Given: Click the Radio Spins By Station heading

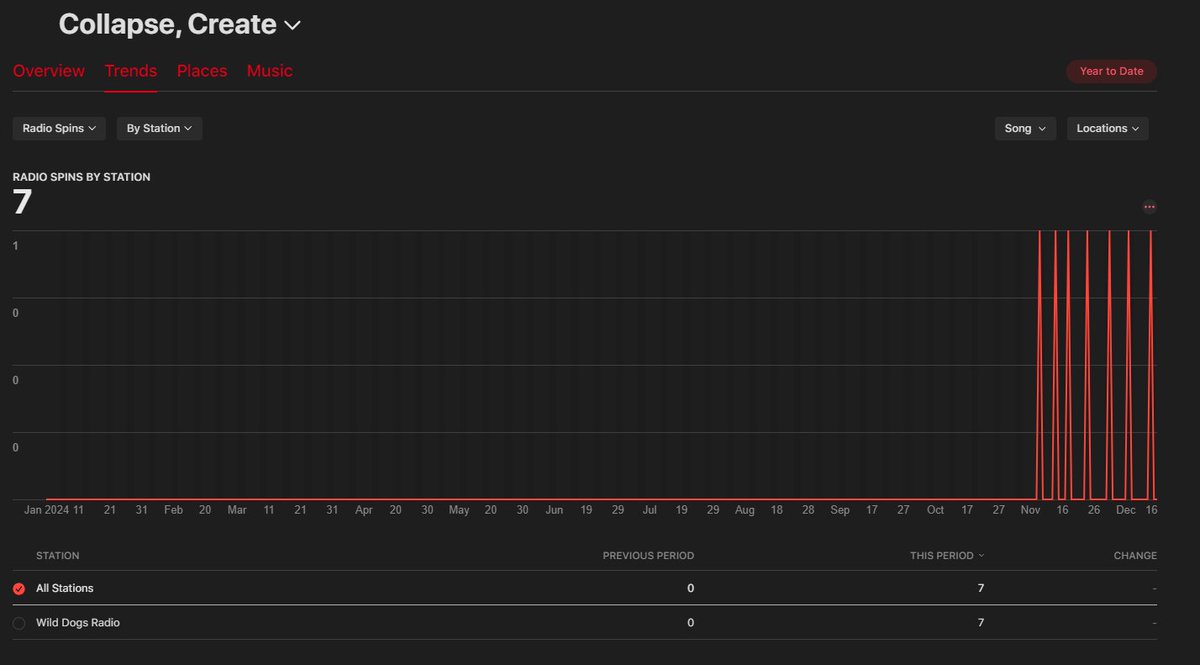Looking at the screenshot, I should [x=82, y=177].
